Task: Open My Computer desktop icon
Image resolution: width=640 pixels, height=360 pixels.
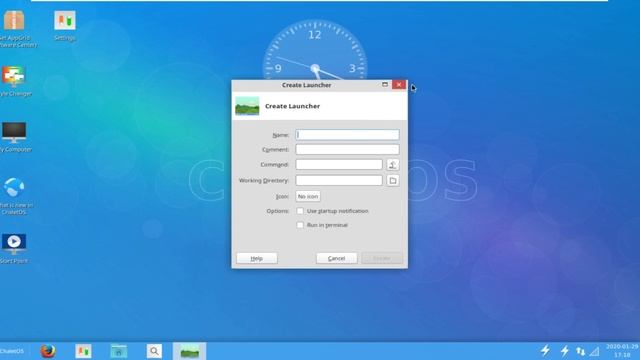Action: [x=15, y=137]
